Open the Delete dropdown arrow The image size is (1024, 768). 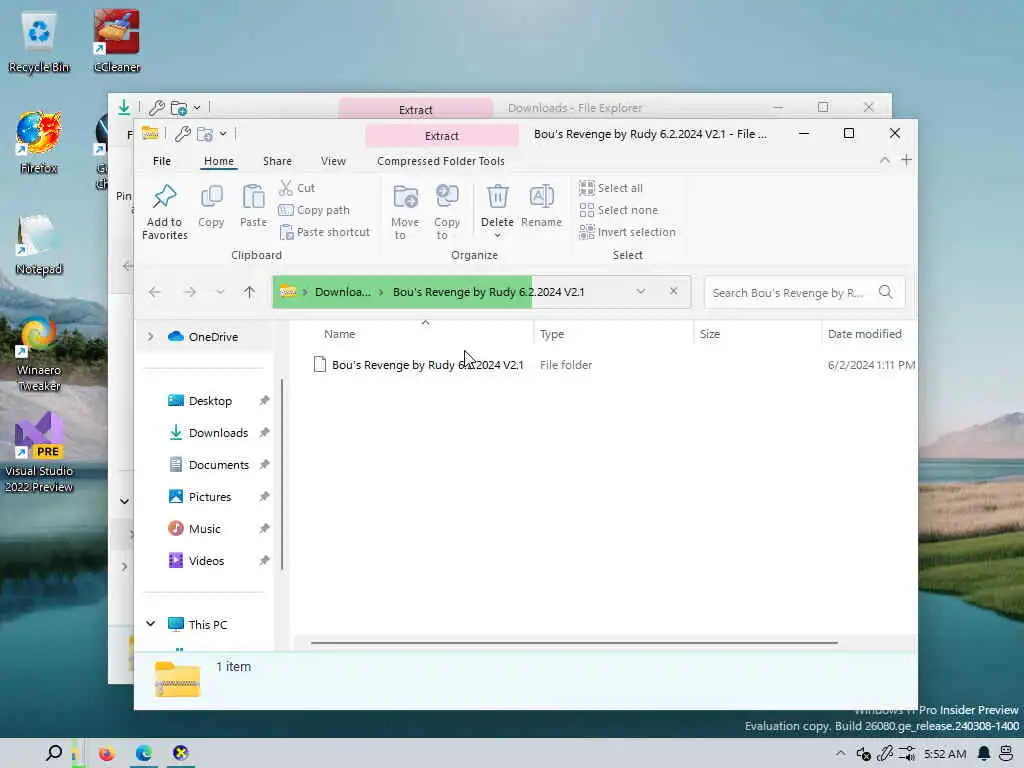pyautogui.click(x=498, y=236)
